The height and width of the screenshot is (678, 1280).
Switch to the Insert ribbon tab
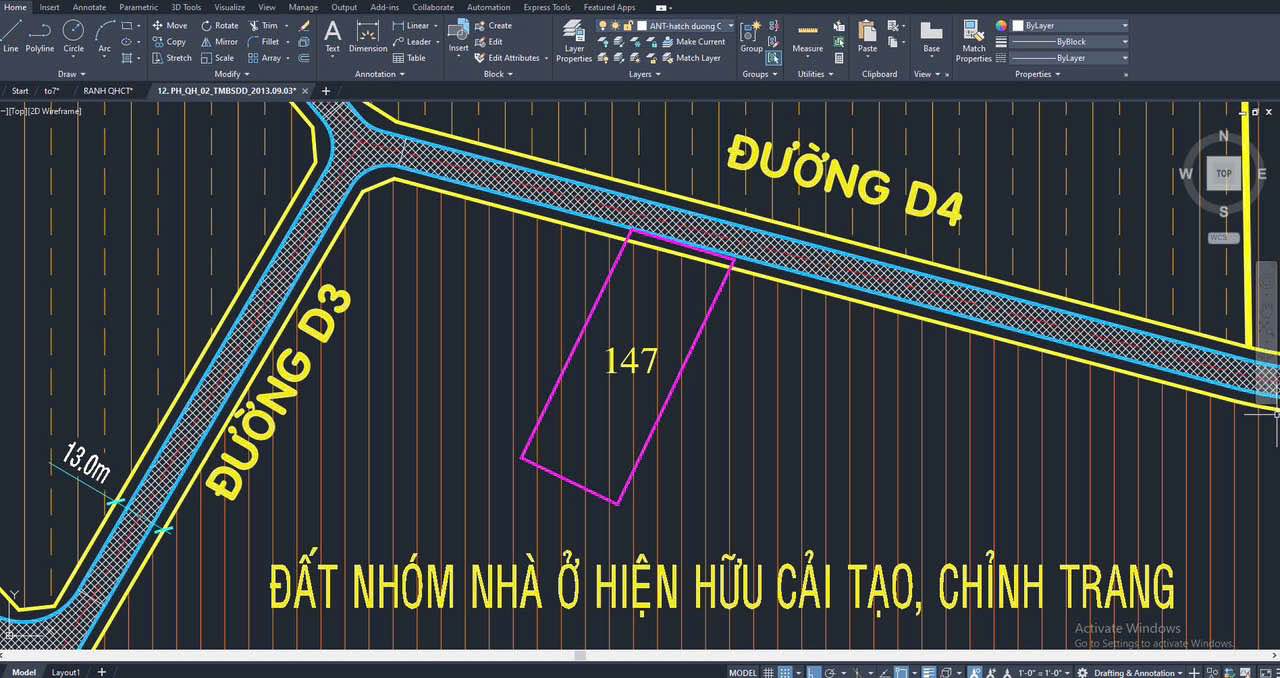pos(49,7)
